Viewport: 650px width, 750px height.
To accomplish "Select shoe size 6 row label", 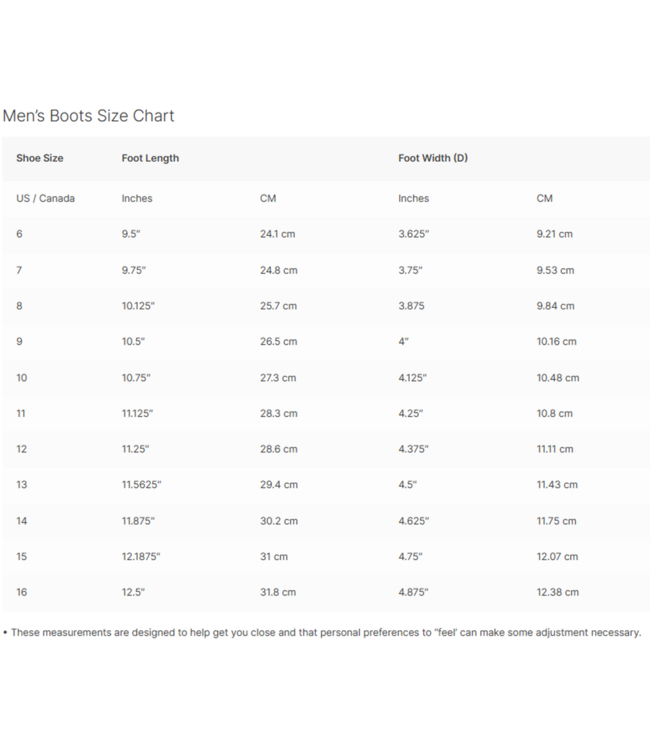I will pyautogui.click(x=19, y=234).
